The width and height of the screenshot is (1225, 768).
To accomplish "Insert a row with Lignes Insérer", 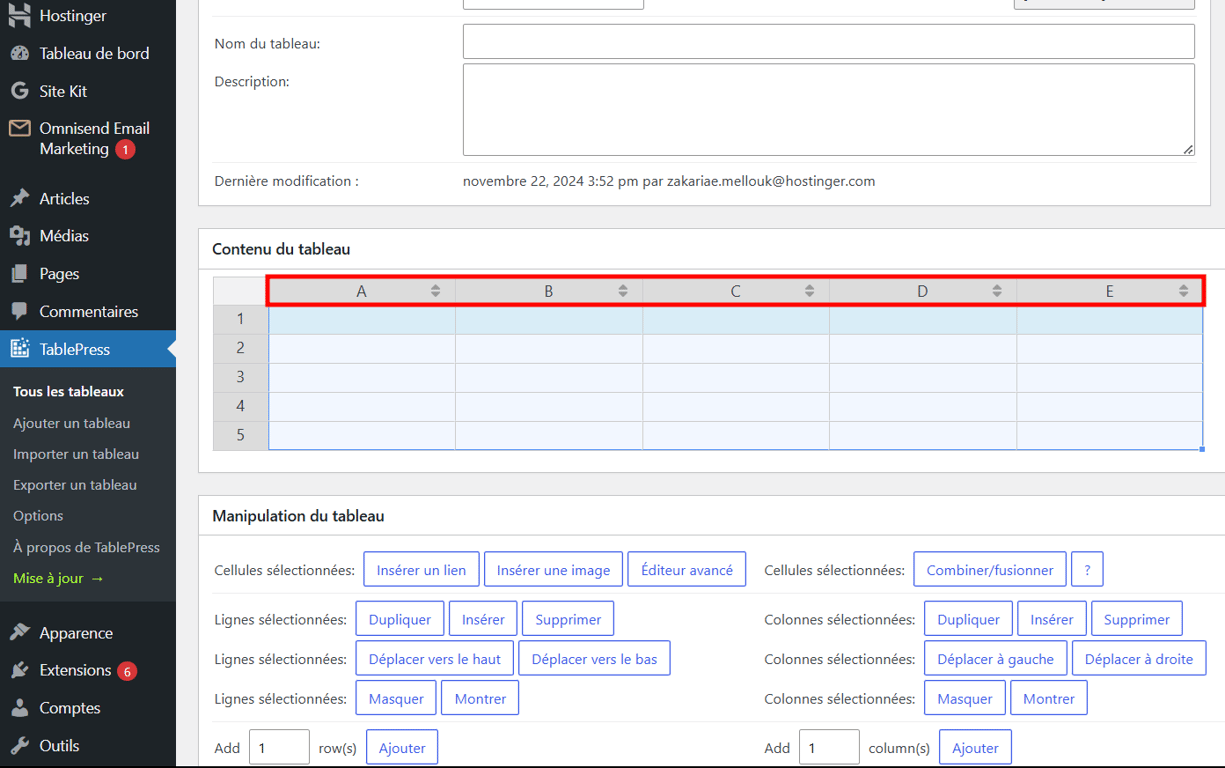I will tap(483, 619).
